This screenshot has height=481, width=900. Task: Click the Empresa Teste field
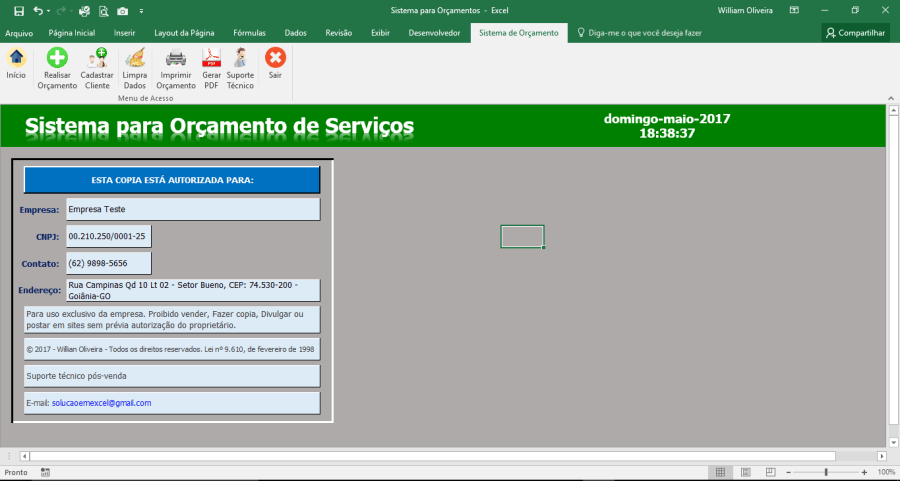[x=193, y=210]
